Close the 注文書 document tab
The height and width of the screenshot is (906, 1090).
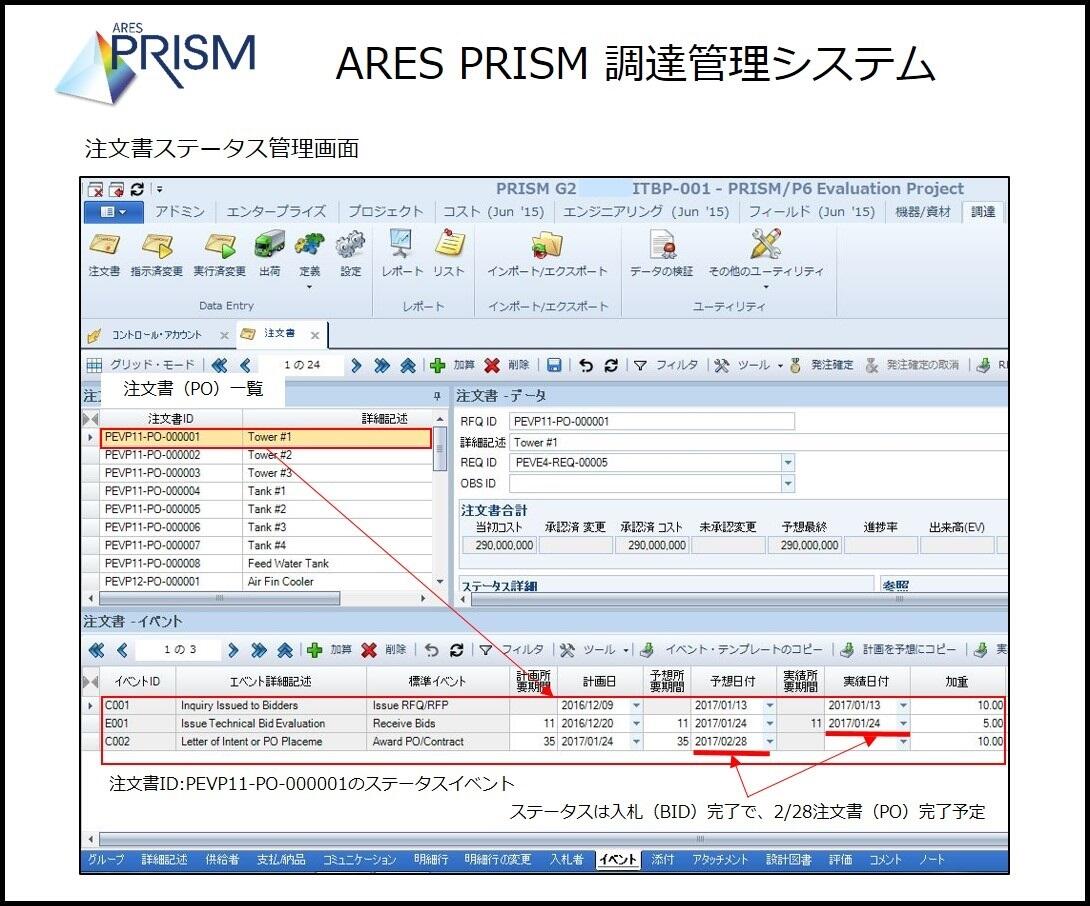click(315, 335)
